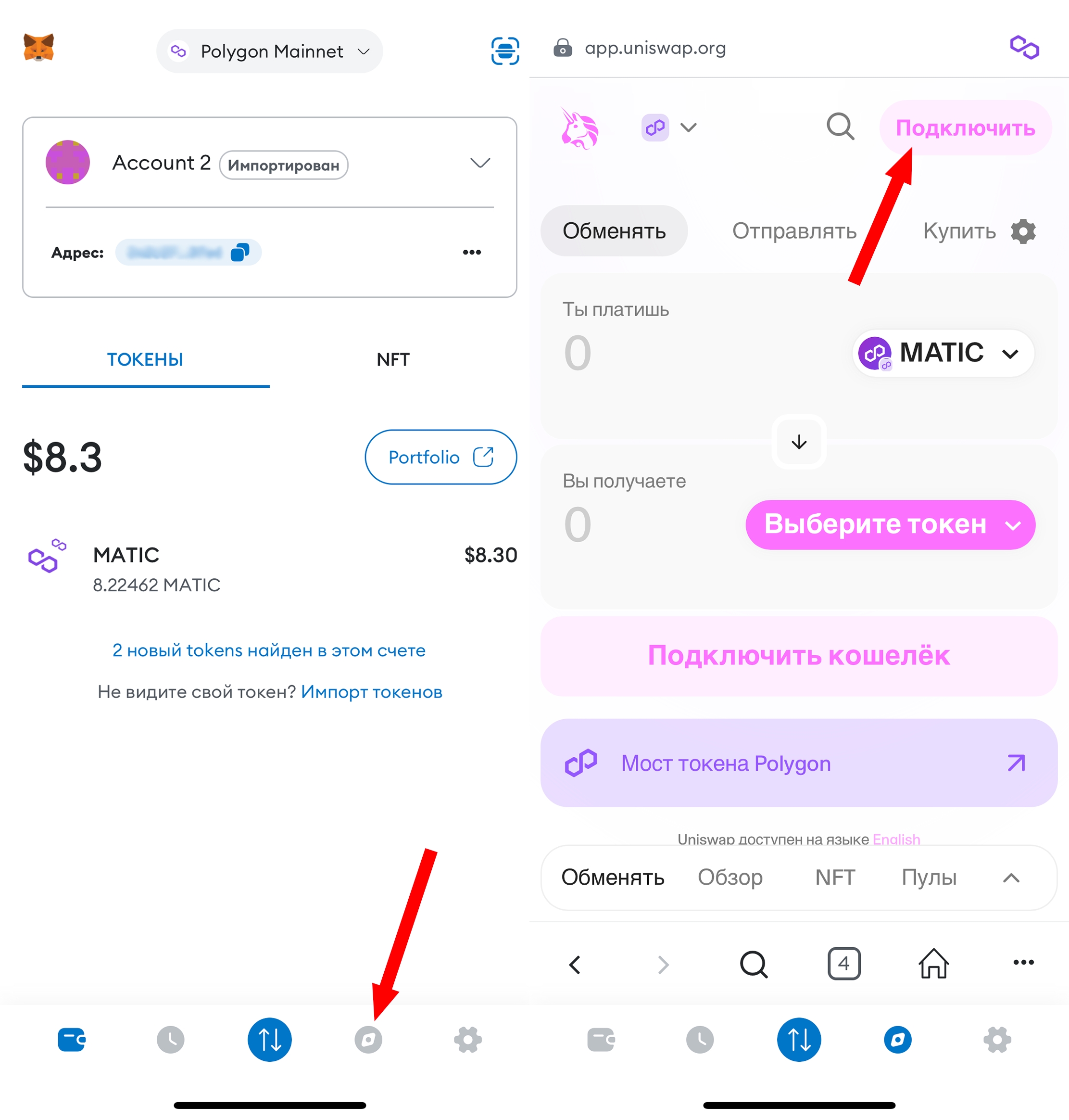Expand the Account 2 selector
1069x1120 pixels.
tap(480, 163)
